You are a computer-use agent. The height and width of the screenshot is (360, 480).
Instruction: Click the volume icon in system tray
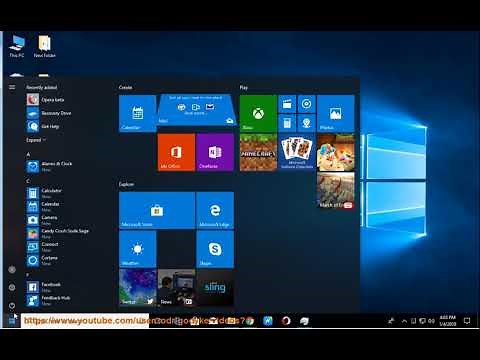(431, 321)
